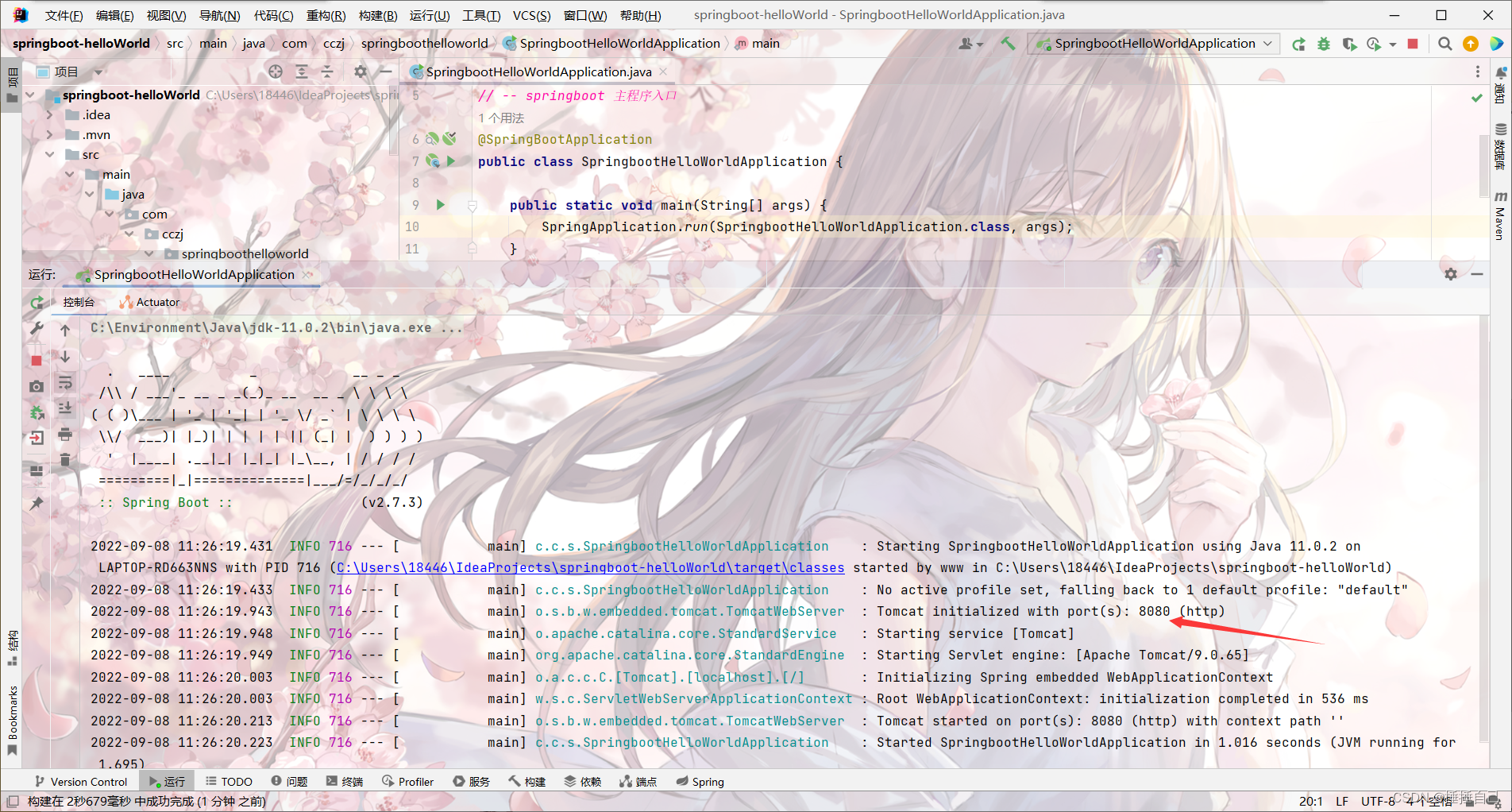
Task: Select opened file locate icon in Project panel
Action: tap(276, 72)
